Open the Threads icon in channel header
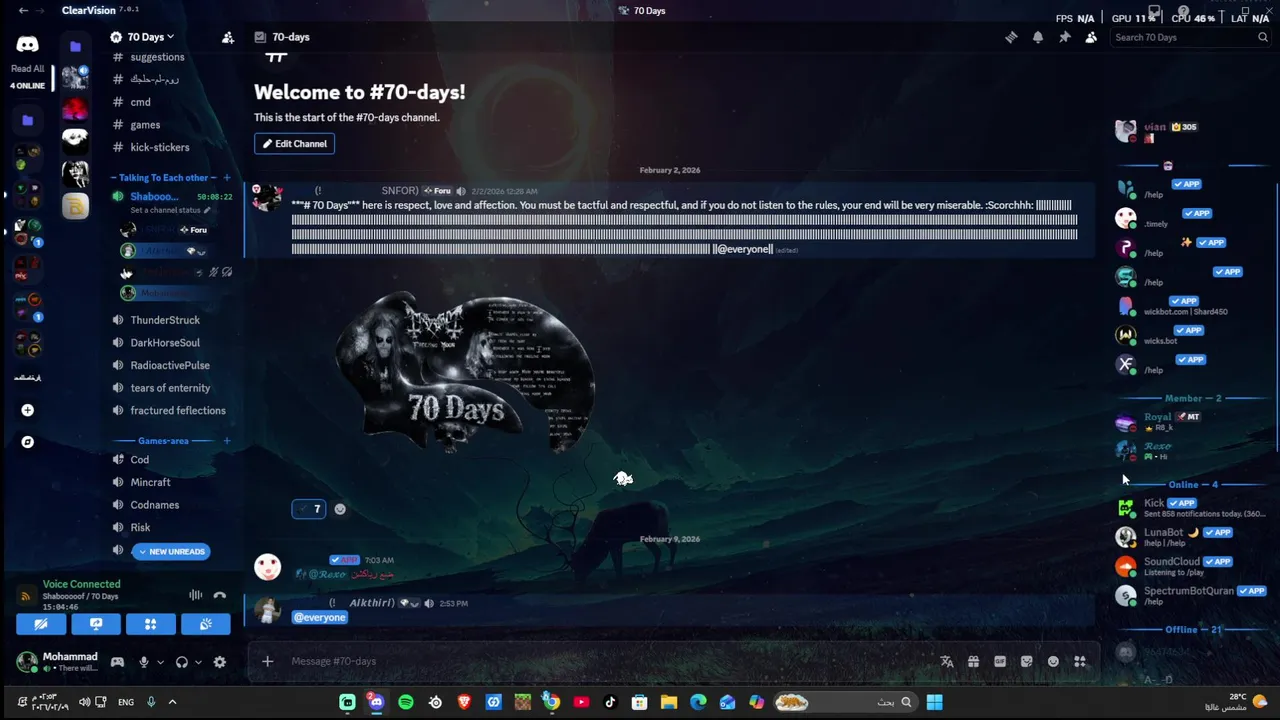 click(1011, 37)
